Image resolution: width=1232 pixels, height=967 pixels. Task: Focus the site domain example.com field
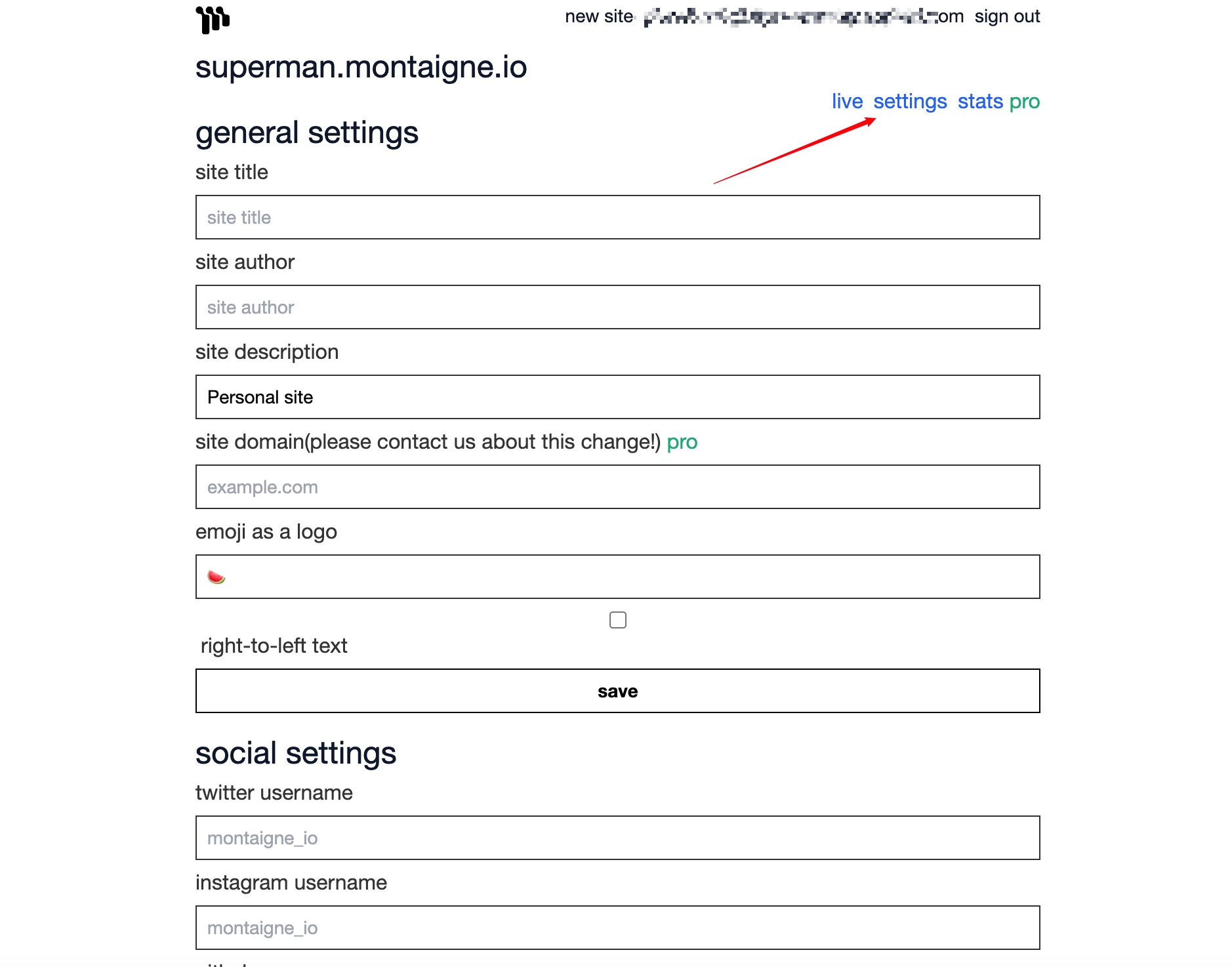617,487
